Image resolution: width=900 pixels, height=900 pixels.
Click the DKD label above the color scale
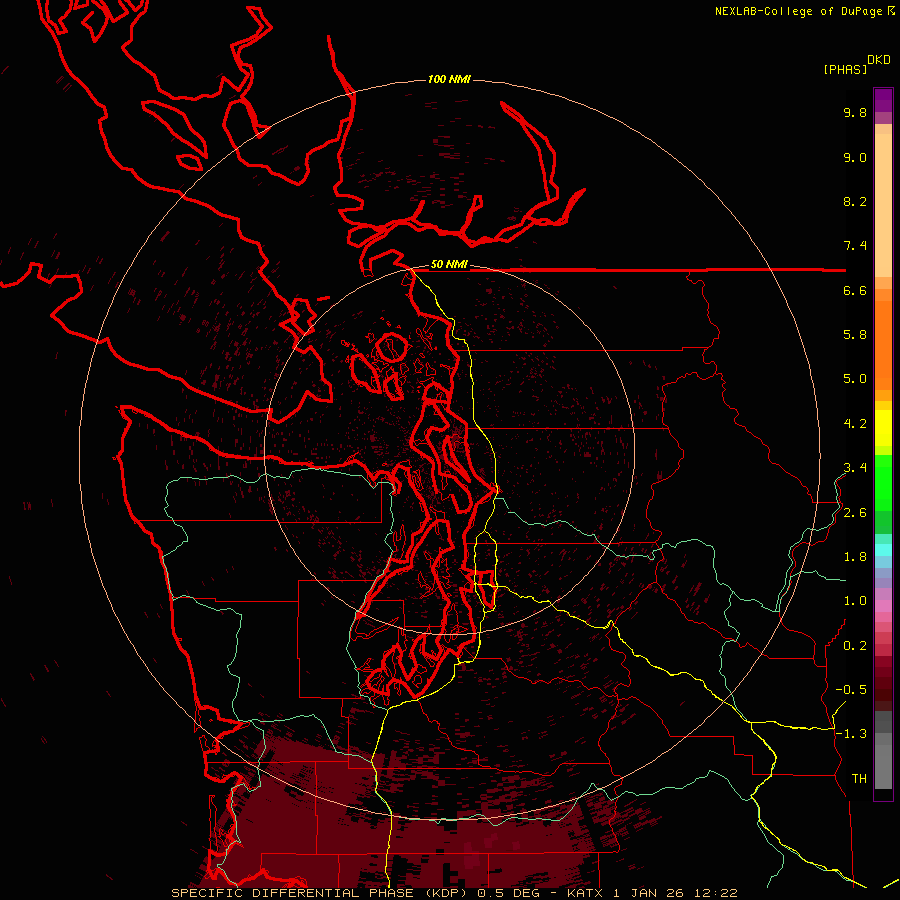coord(879,59)
